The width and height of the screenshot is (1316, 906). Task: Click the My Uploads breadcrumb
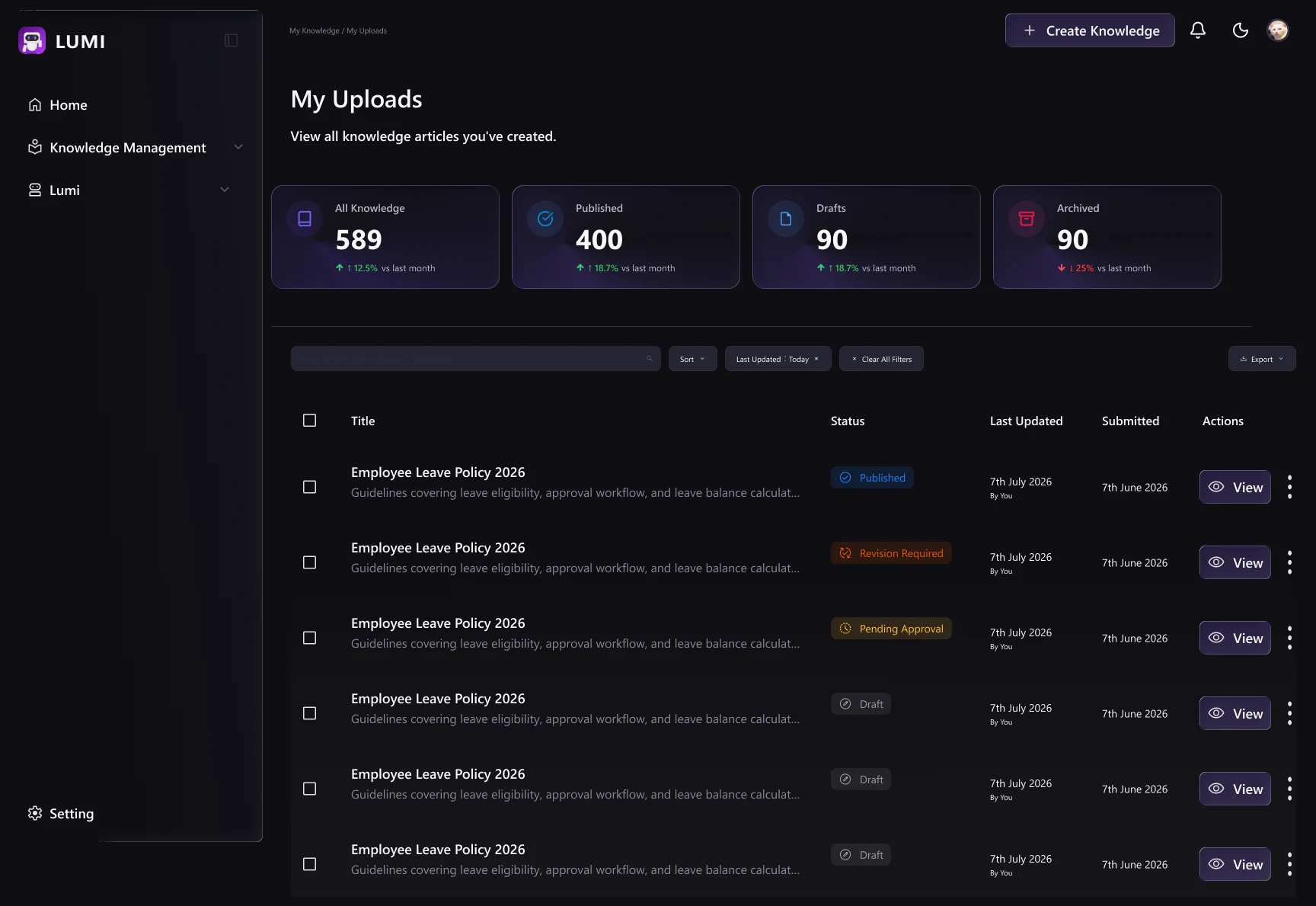click(367, 31)
